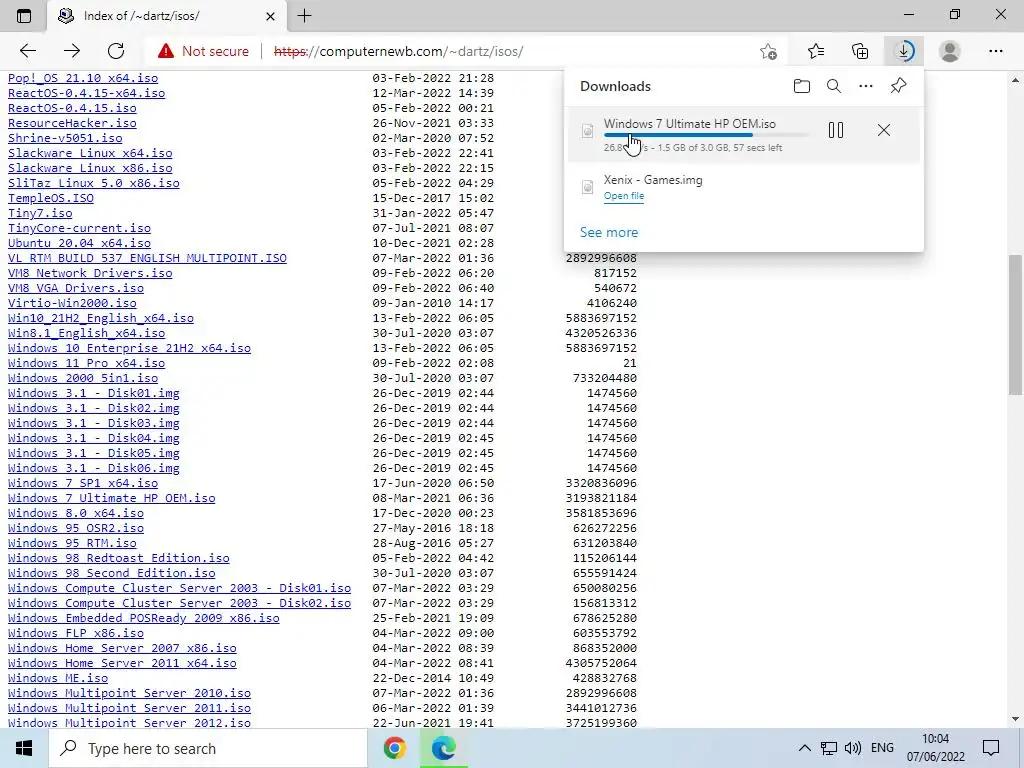Go back to the previous page
Screen dimensions: 1024x768
coord(27,51)
